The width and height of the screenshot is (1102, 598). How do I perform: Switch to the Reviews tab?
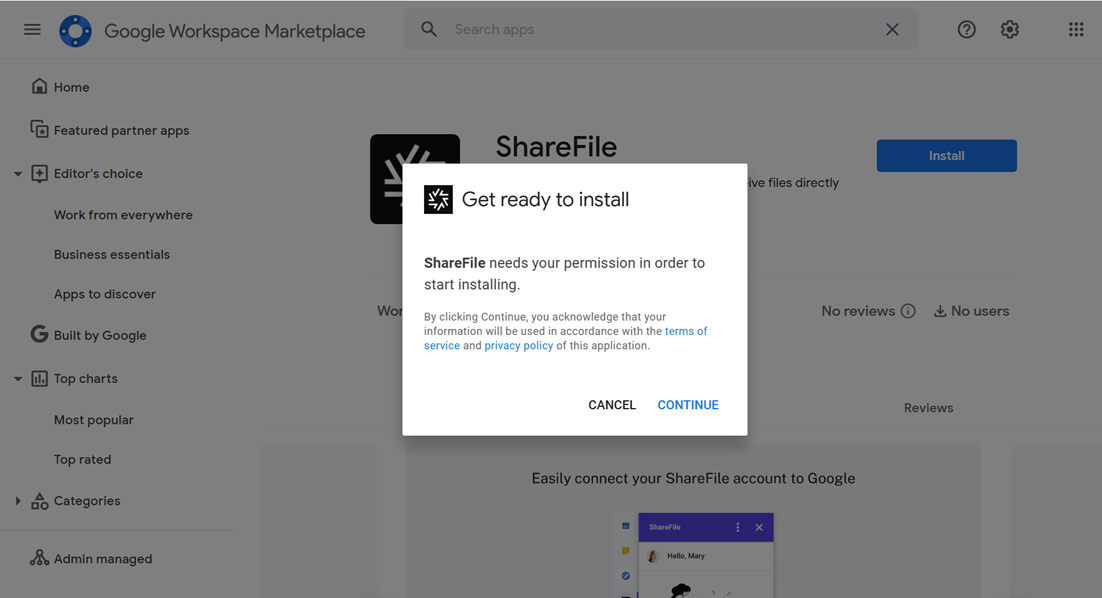[x=928, y=408]
